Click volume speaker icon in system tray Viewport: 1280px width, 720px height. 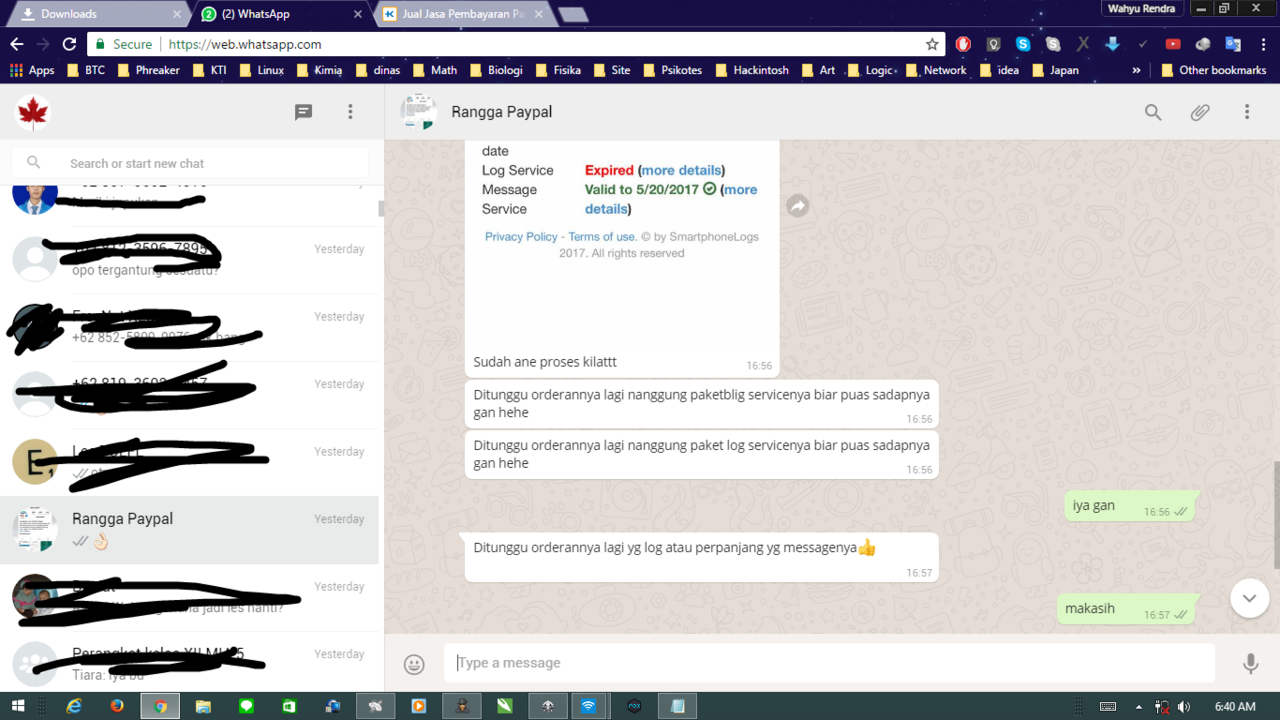pos(1184,707)
